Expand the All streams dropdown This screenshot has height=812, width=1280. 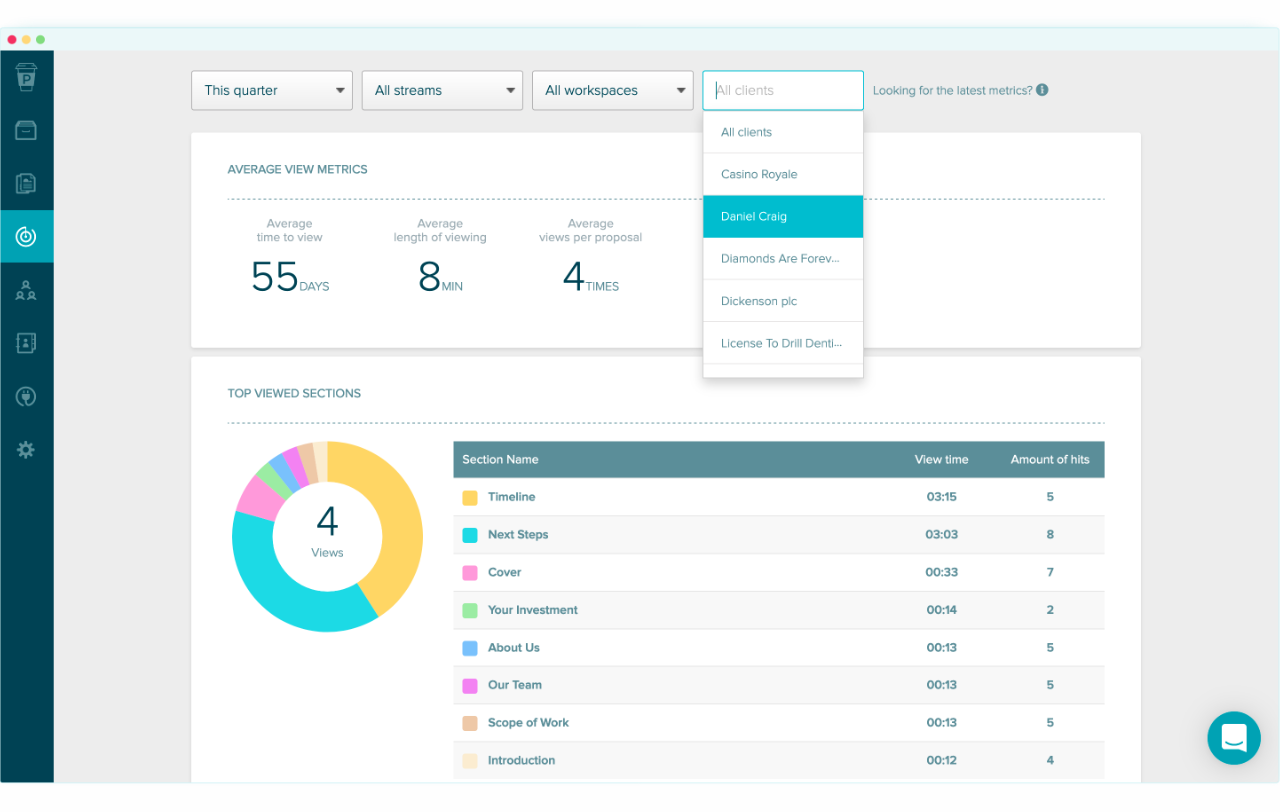(442, 90)
